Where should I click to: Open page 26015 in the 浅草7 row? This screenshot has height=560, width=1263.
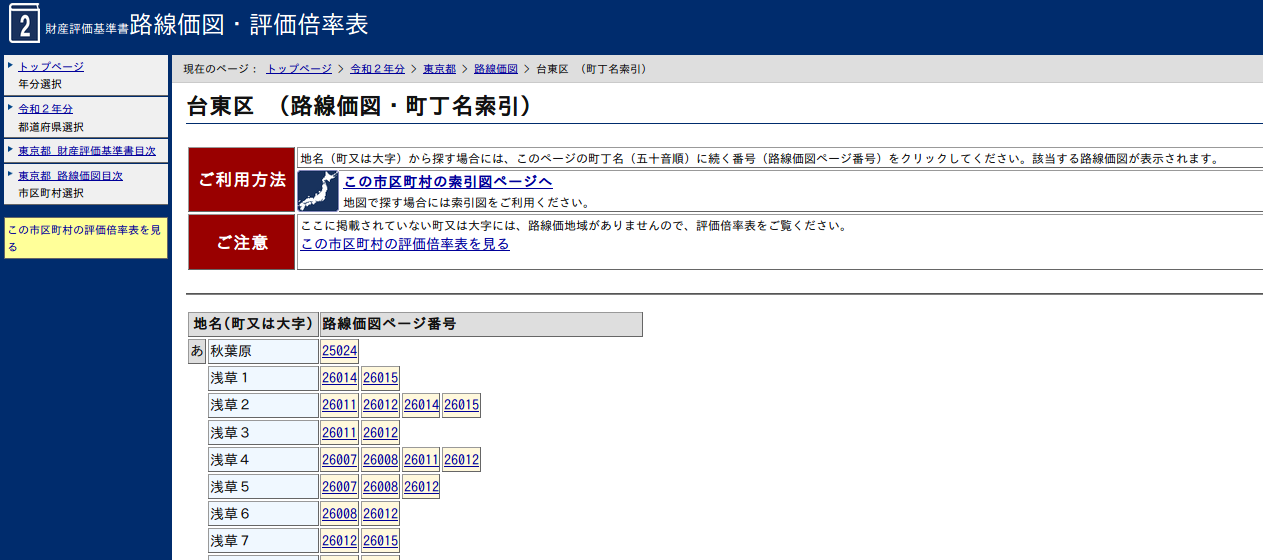click(380, 540)
